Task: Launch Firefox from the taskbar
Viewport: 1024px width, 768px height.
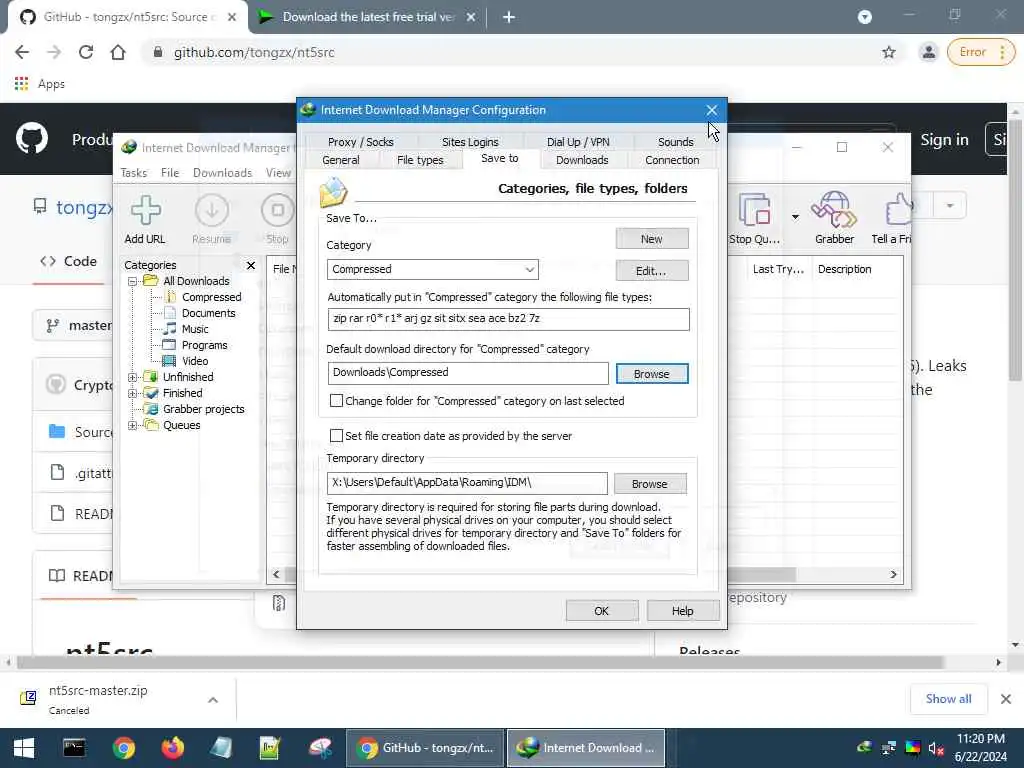Action: click(172, 748)
